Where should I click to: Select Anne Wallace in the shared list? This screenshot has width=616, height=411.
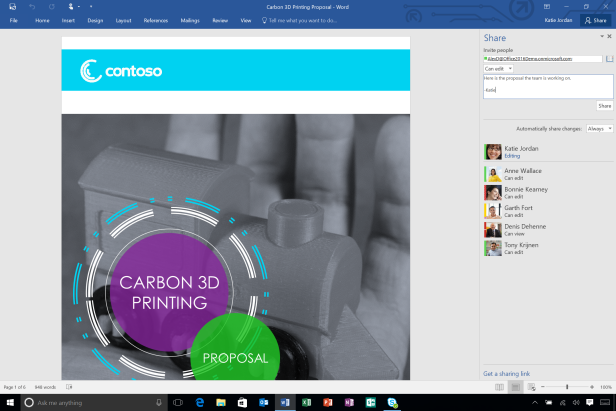548,174
